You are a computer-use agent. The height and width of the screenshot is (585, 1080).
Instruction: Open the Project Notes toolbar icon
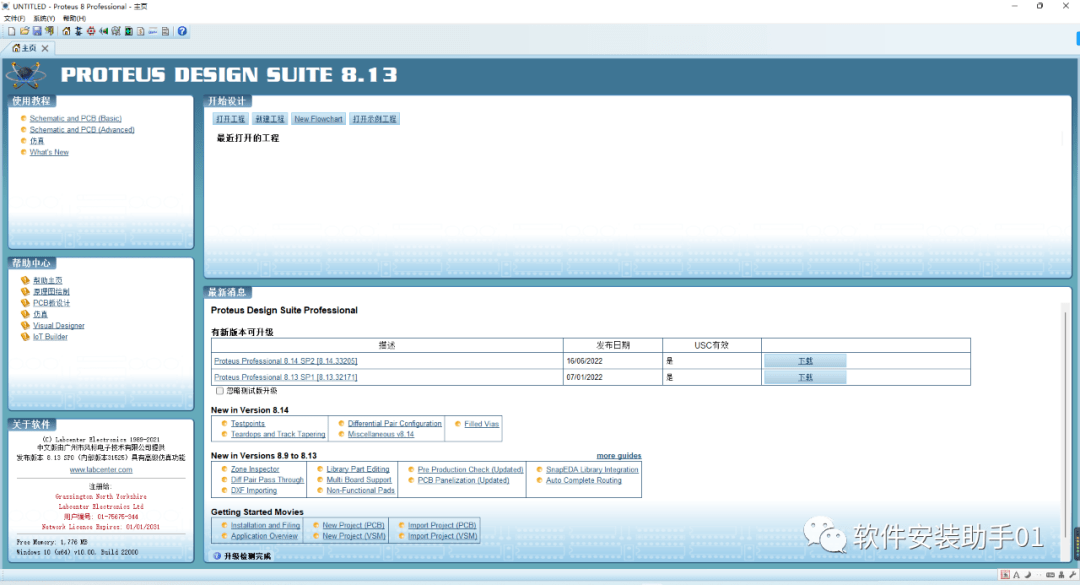[165, 31]
